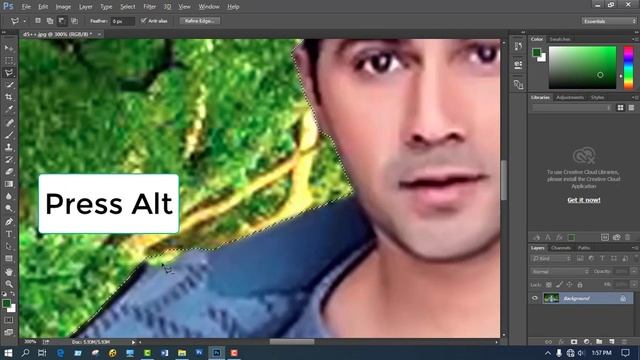This screenshot has height=360, width=640.
Task: Open the Essentials workspace dropdown
Action: pyautogui.click(x=609, y=21)
